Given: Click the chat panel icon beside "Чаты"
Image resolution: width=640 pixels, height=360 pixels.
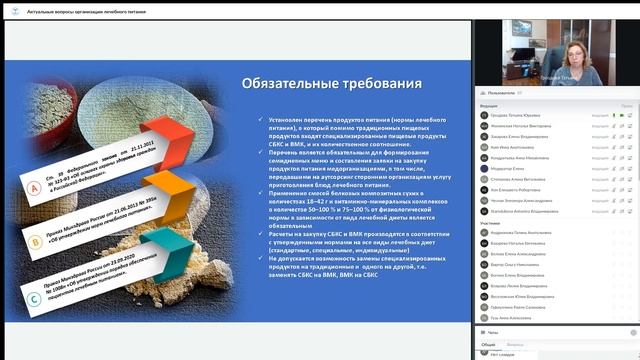Looking at the screenshot, I should pyautogui.click(x=483, y=333).
